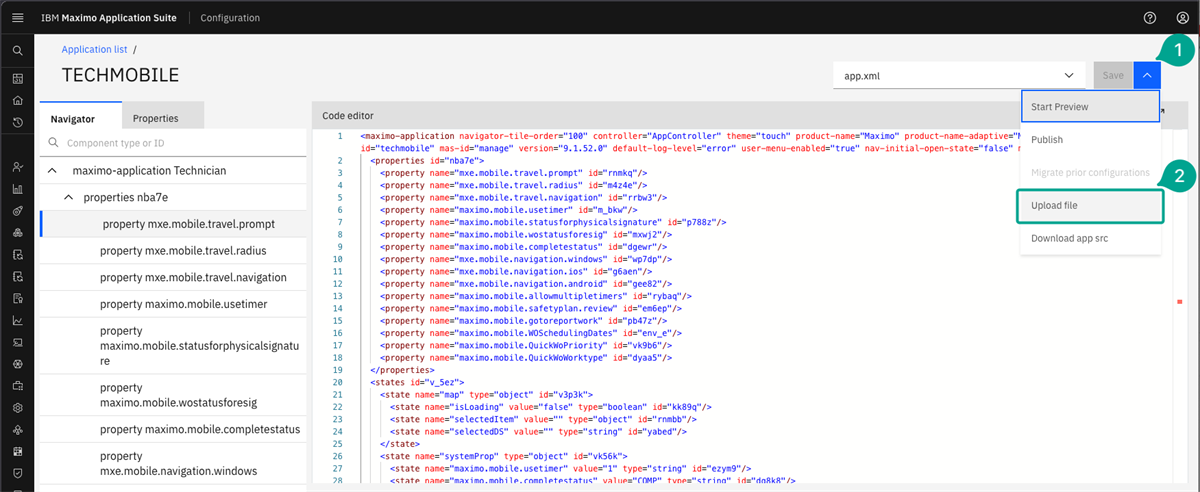Select property mxe.mobile.navigation.windows tree item
The width and height of the screenshot is (1200, 492).
pos(171,463)
